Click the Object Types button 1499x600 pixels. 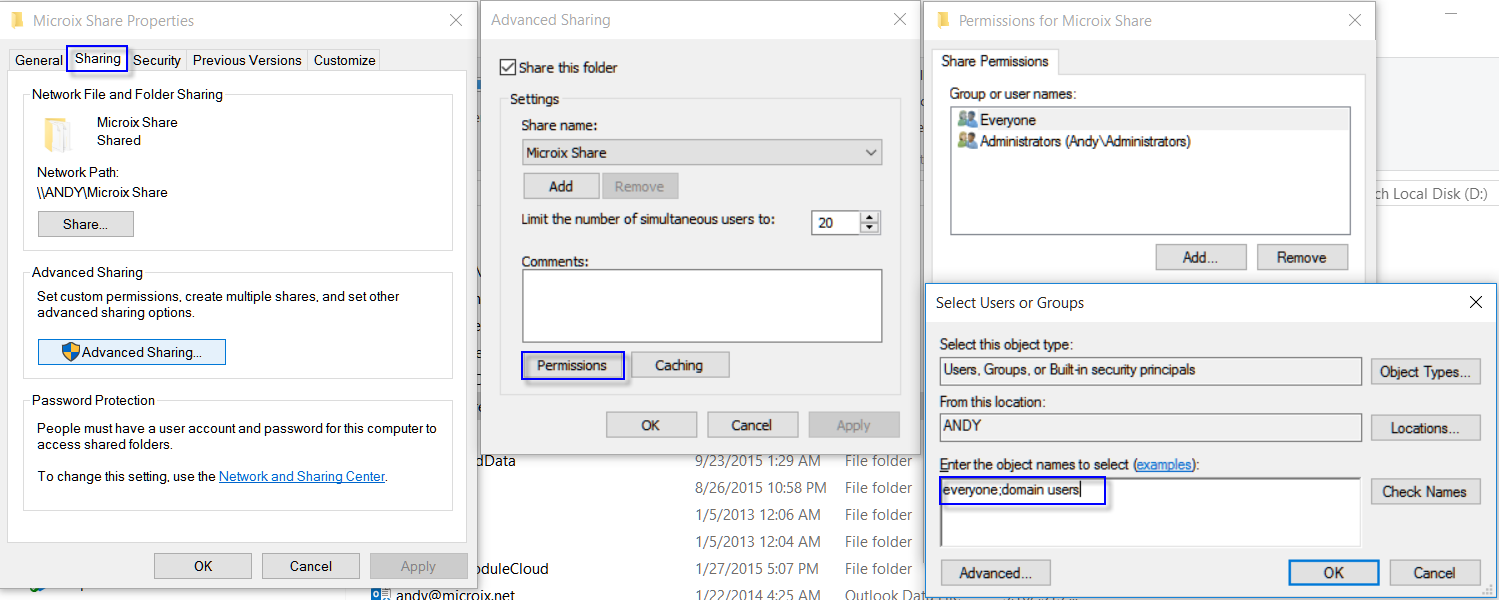pos(1424,372)
